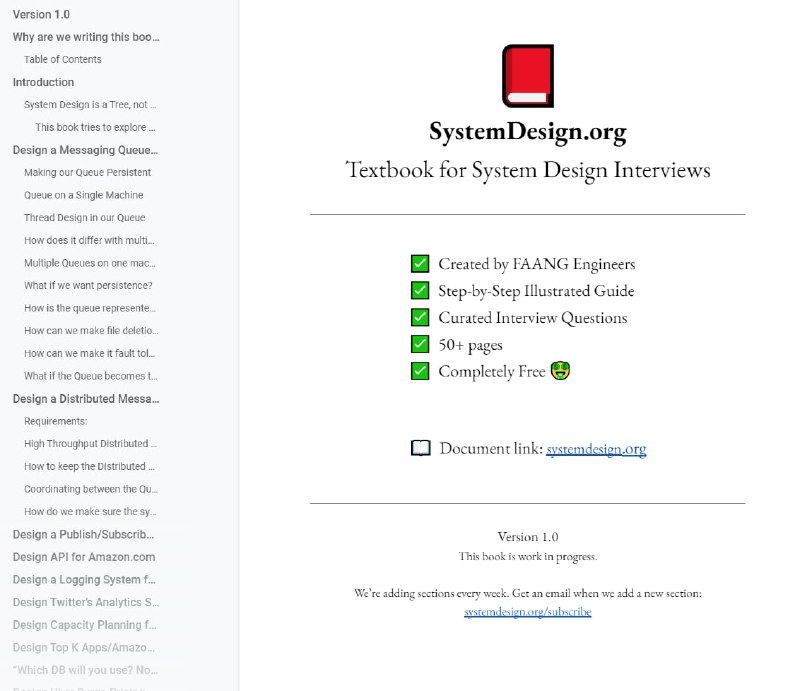Jump to Design API for Amazon.com section
The width and height of the screenshot is (800, 691).
84,557
